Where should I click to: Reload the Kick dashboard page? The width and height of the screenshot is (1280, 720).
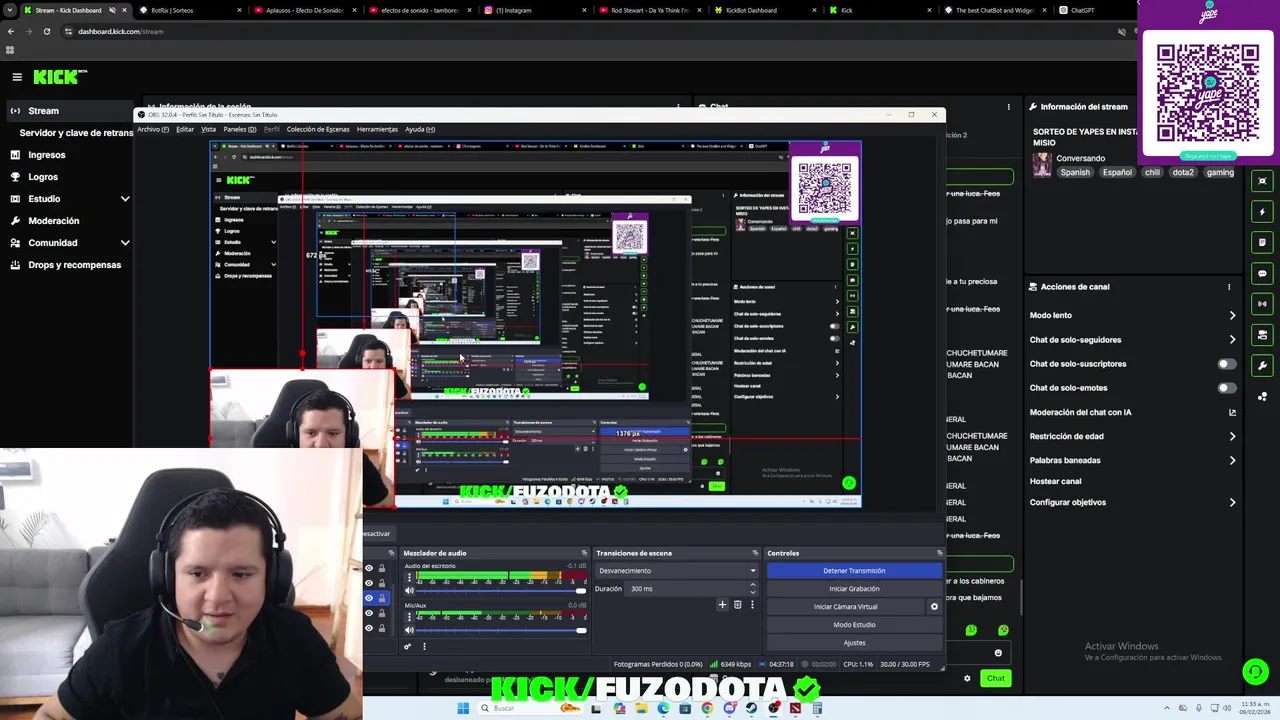click(x=47, y=31)
